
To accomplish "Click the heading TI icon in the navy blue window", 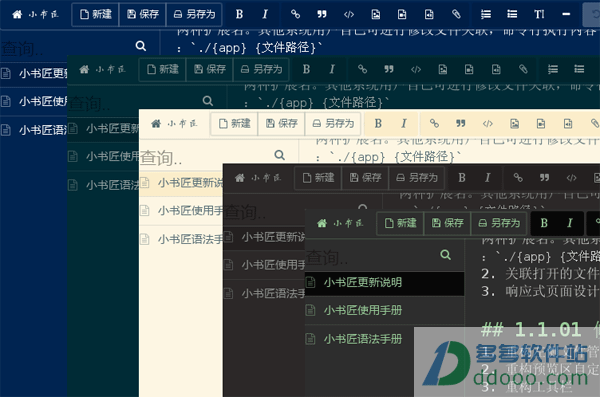I will pyautogui.click(x=539, y=15).
